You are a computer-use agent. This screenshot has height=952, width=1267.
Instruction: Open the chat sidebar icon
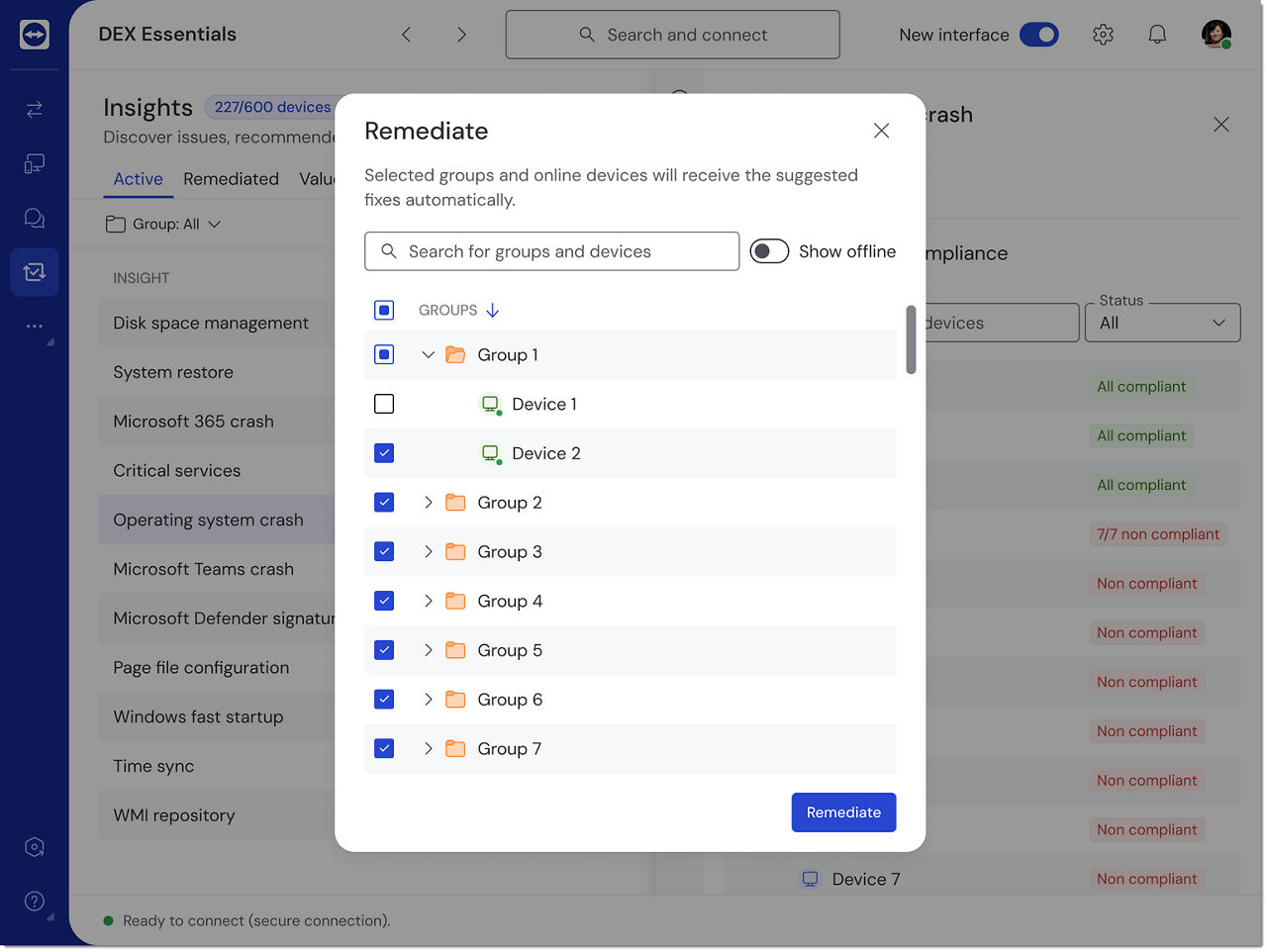[35, 218]
